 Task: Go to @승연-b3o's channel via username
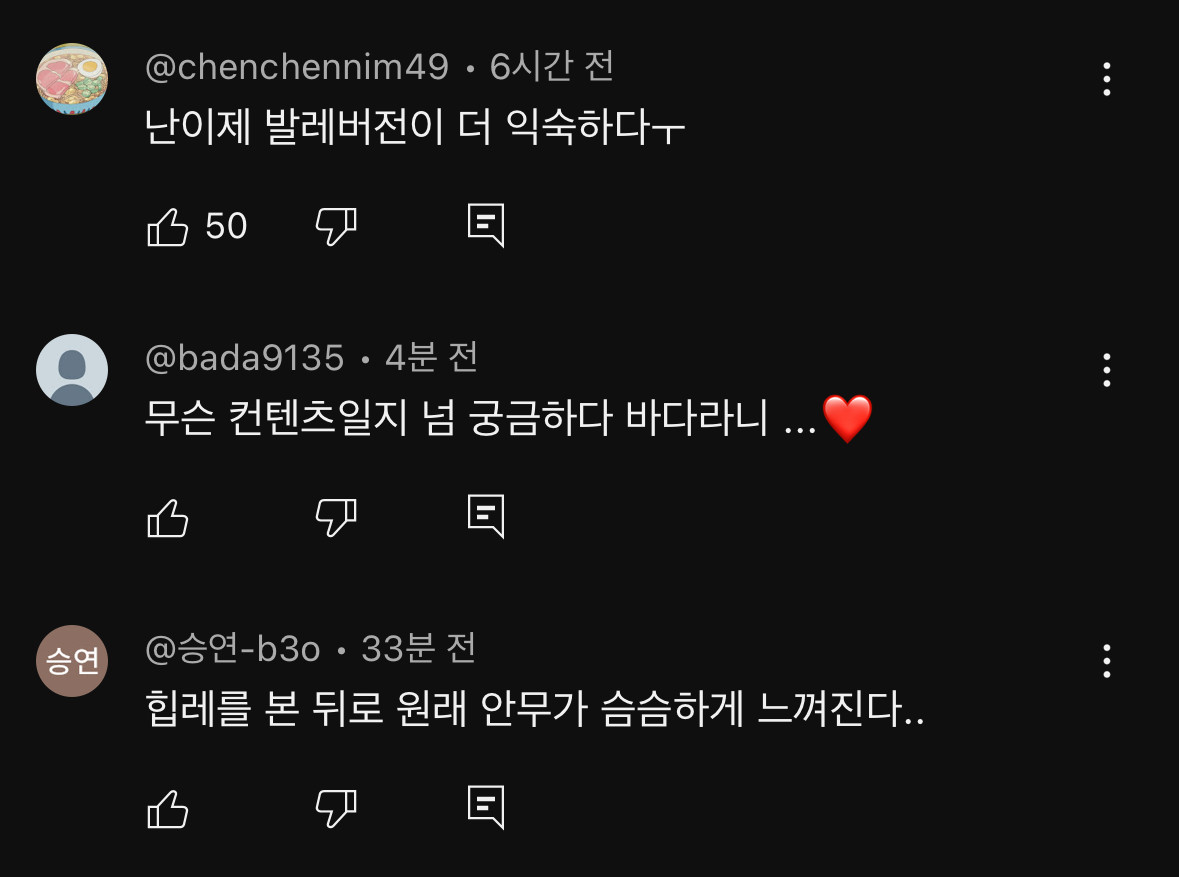click(233, 650)
